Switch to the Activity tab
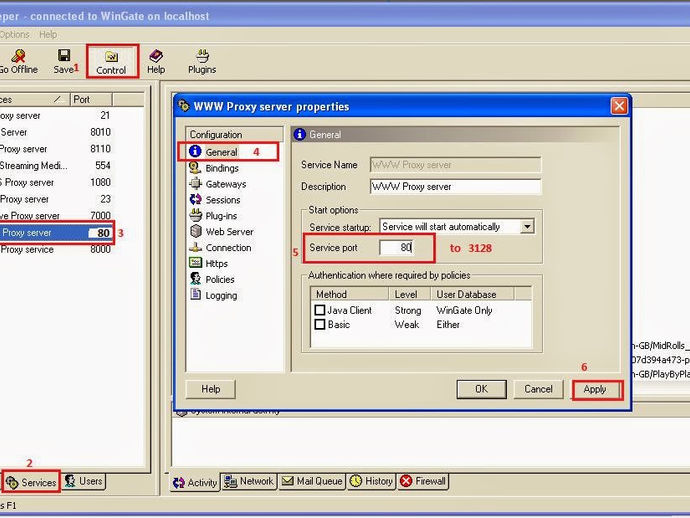 coord(195,482)
